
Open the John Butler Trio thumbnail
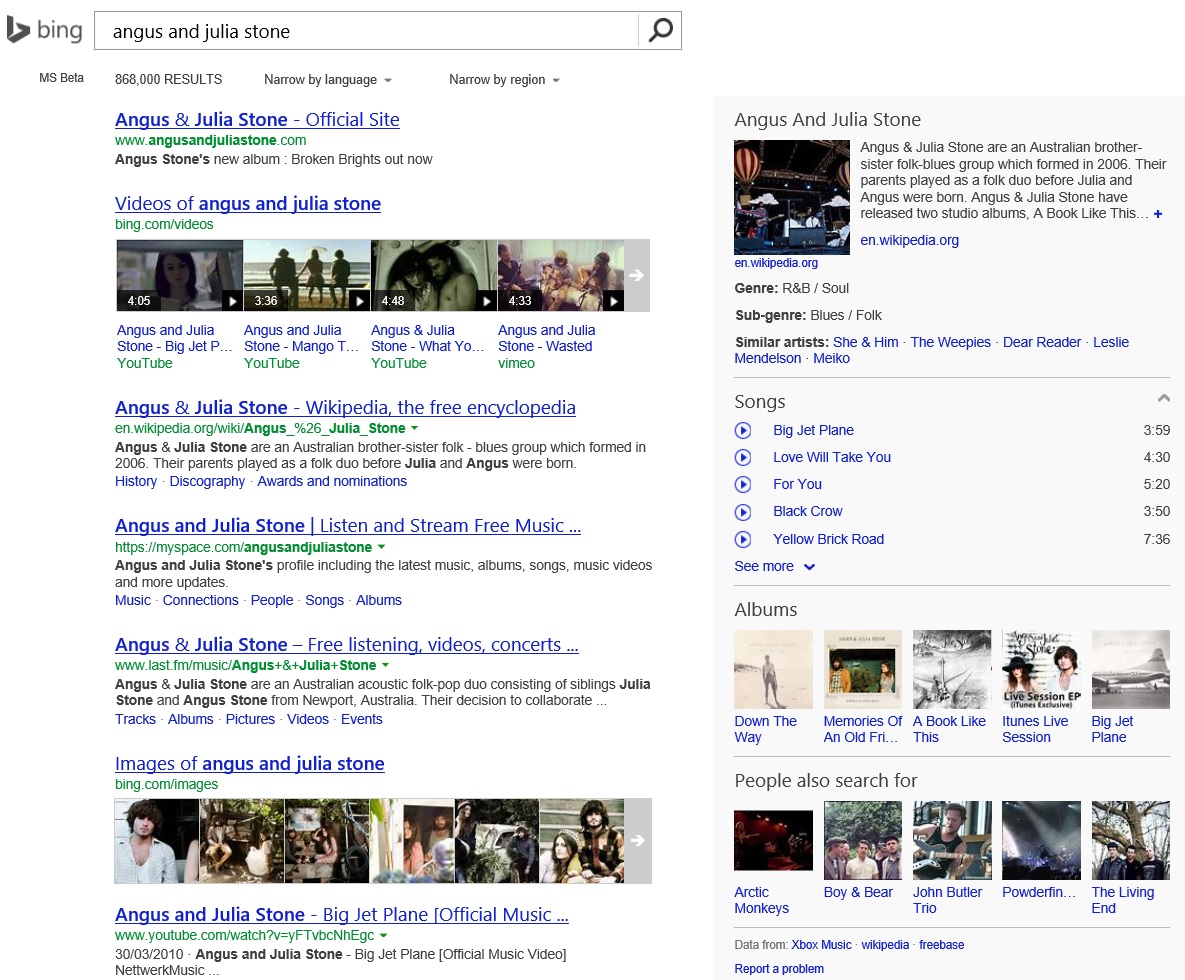952,840
